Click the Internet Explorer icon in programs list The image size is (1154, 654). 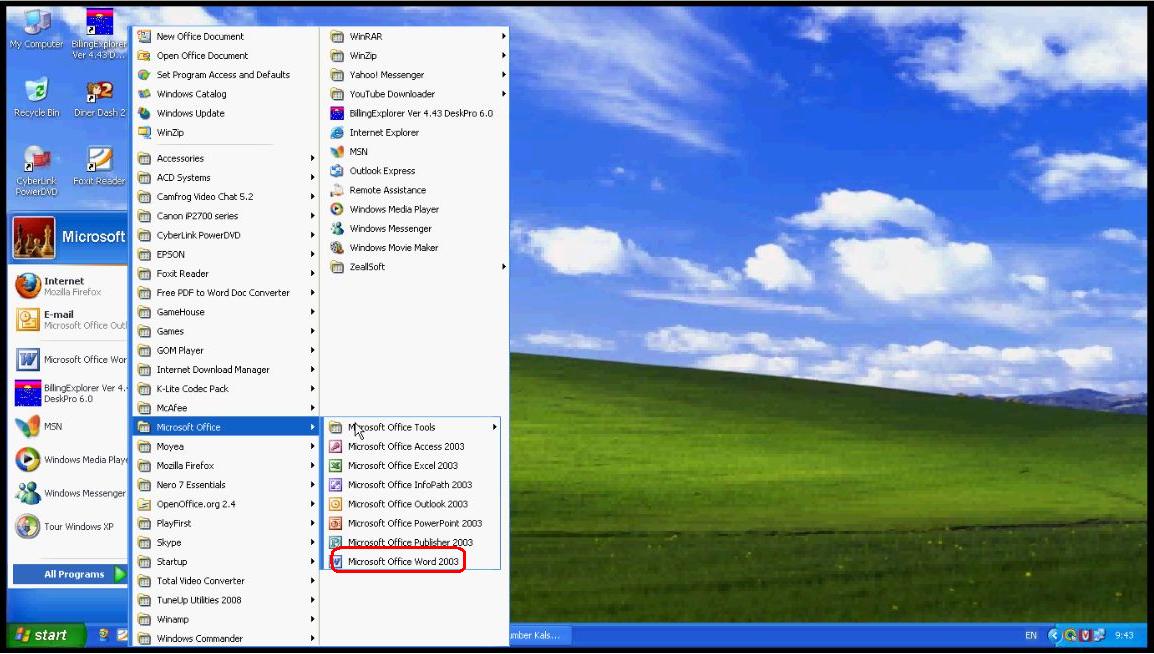point(337,132)
